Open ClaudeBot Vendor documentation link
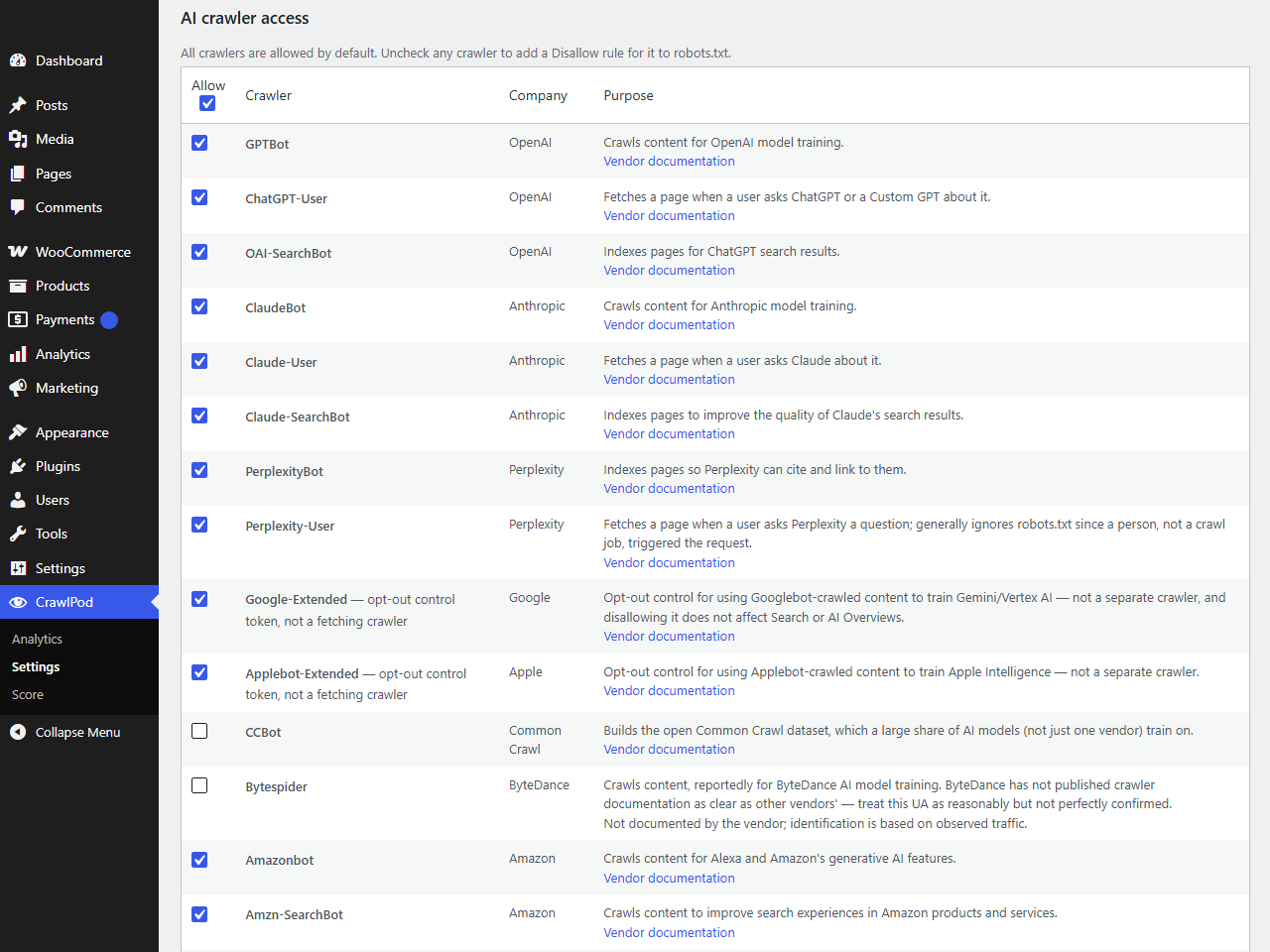The width and height of the screenshot is (1270, 952). 669,325
